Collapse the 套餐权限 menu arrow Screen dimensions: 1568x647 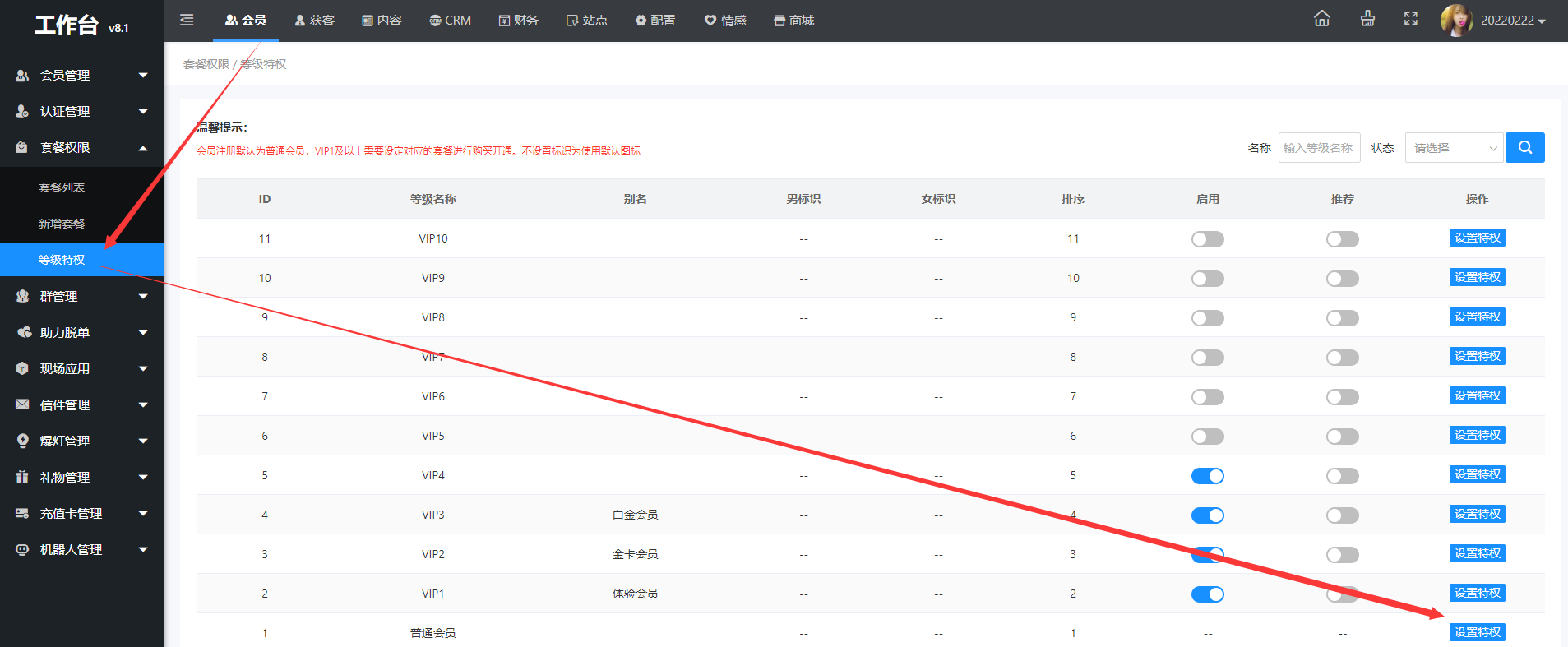point(143,148)
